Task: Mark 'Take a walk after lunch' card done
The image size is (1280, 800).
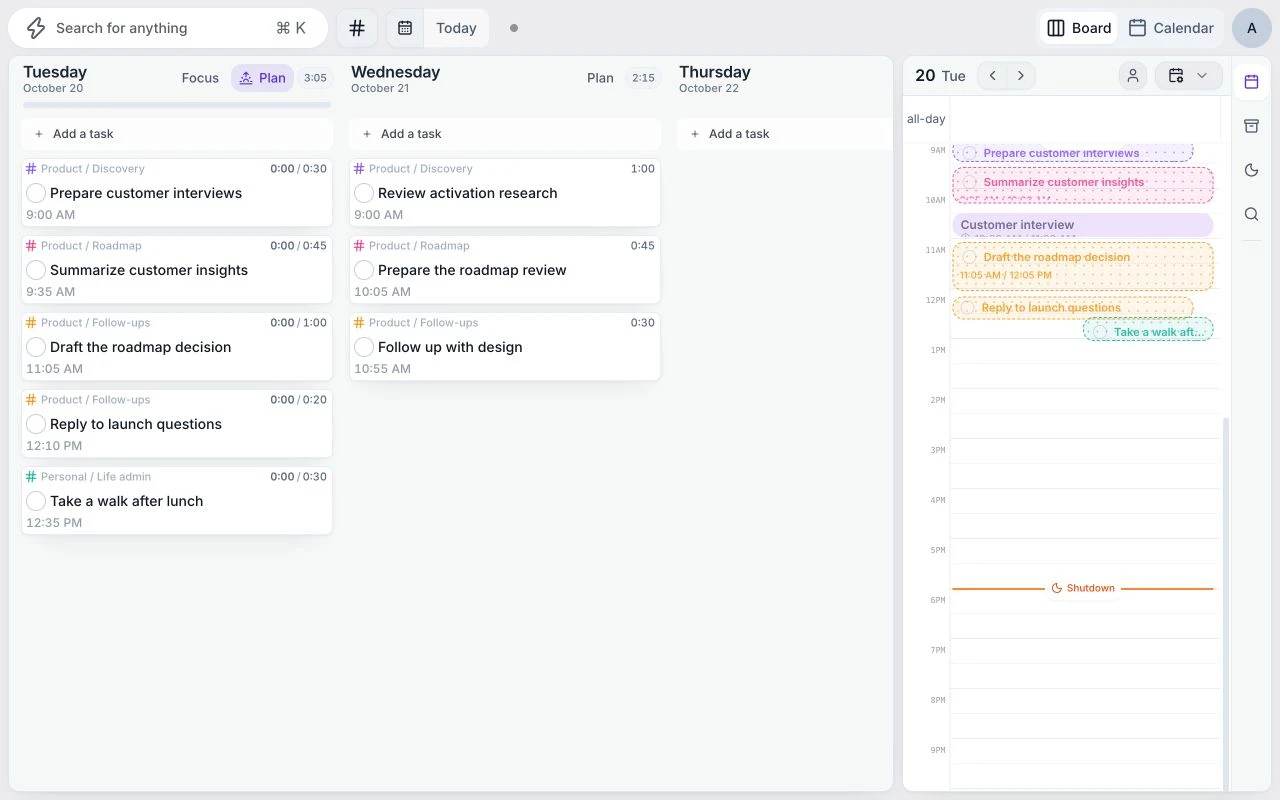Action: (36, 501)
